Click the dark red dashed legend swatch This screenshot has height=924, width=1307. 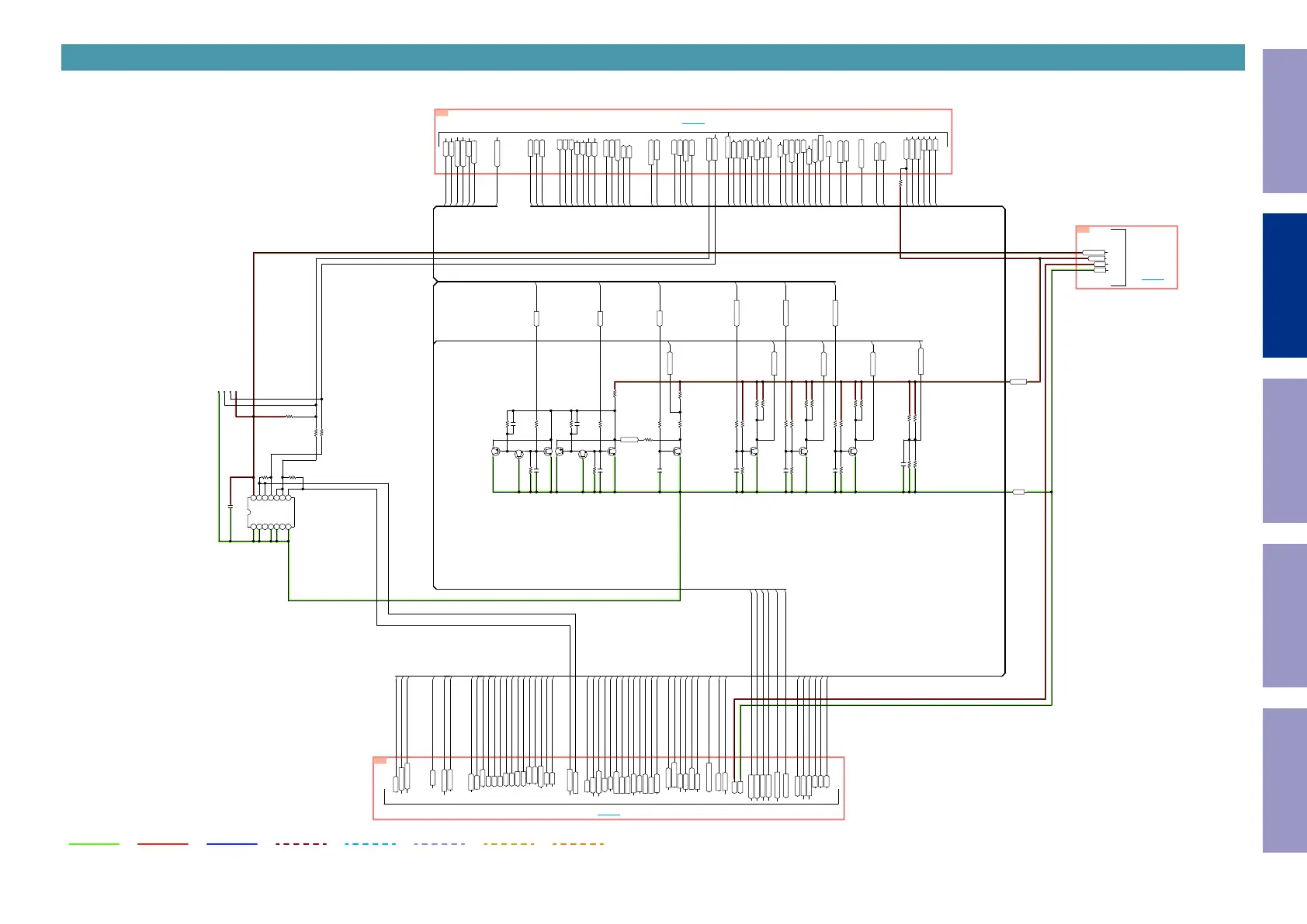pos(301,844)
